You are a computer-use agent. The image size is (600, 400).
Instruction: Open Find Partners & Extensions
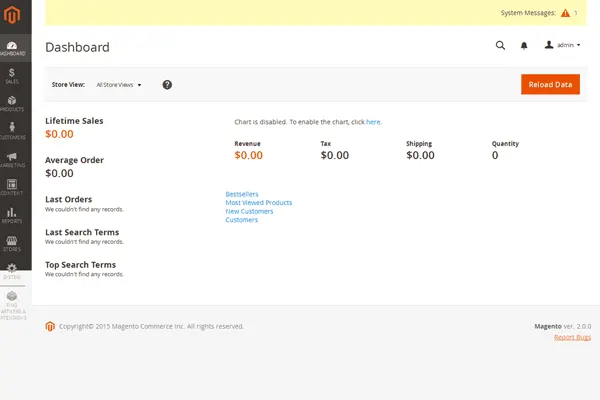(12, 302)
